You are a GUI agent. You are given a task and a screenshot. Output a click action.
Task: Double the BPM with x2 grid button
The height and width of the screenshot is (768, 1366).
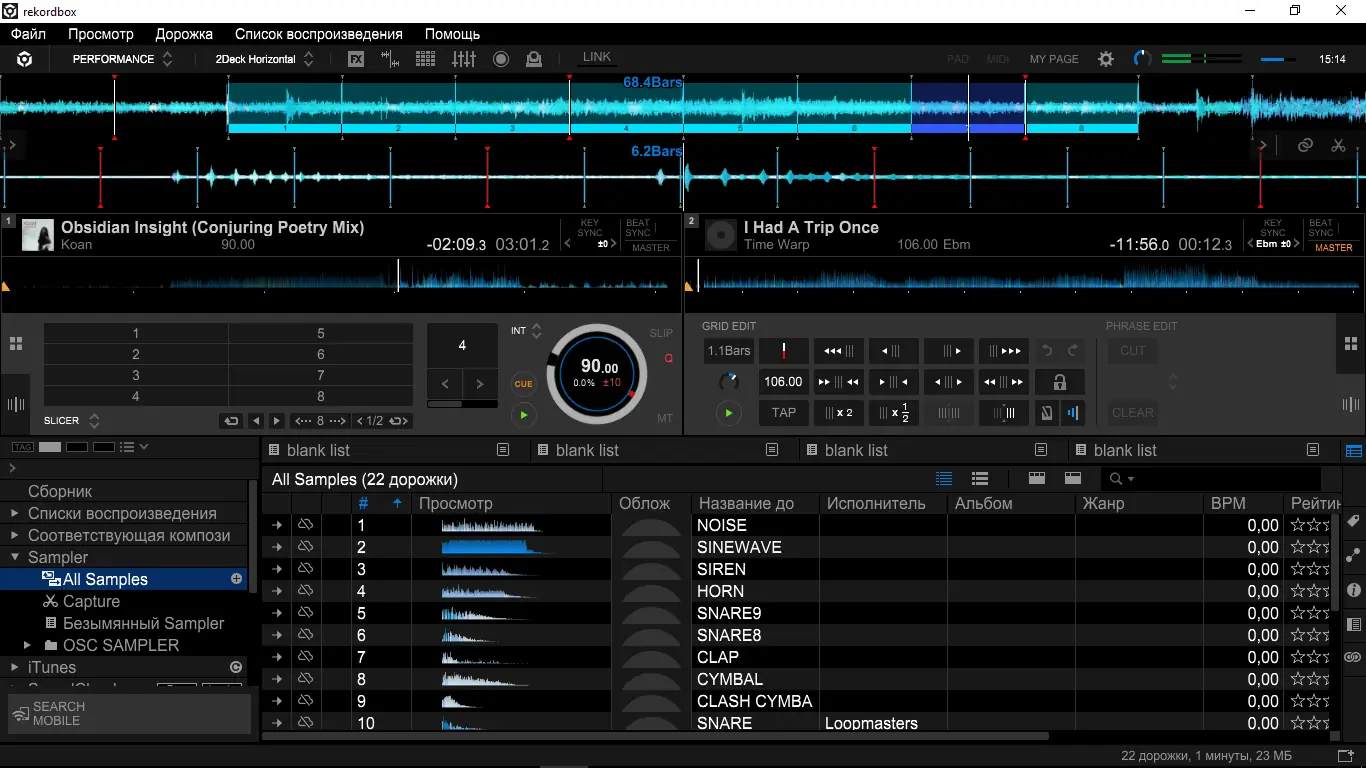click(x=838, y=413)
